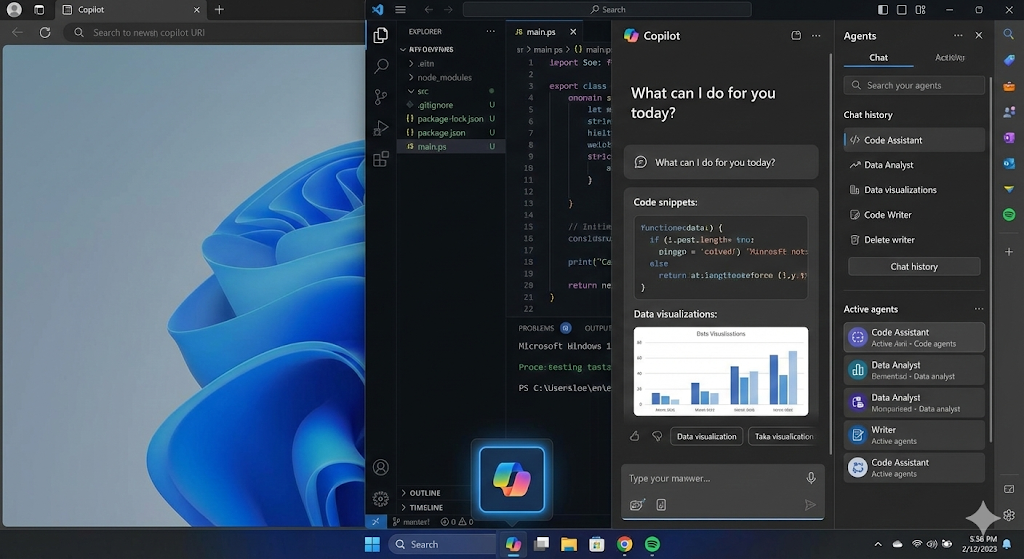Start a new Copilot chat icon
The height and width of the screenshot is (559, 1024).
click(796, 36)
